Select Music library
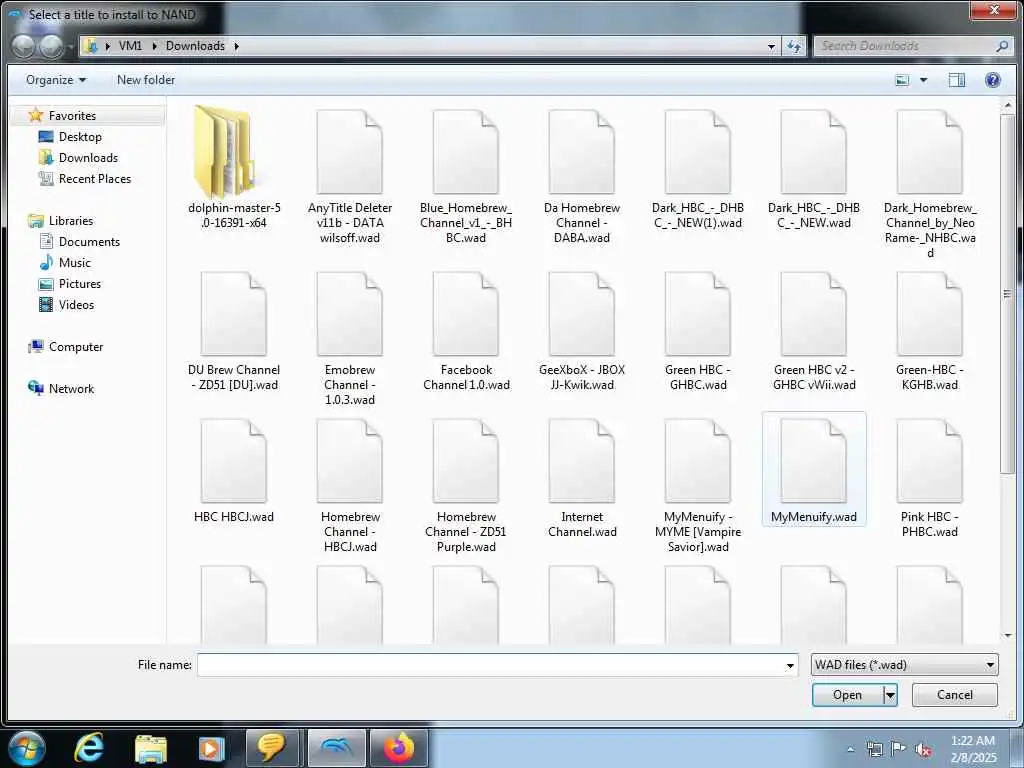Viewport: 1024px width, 768px height. 74,263
